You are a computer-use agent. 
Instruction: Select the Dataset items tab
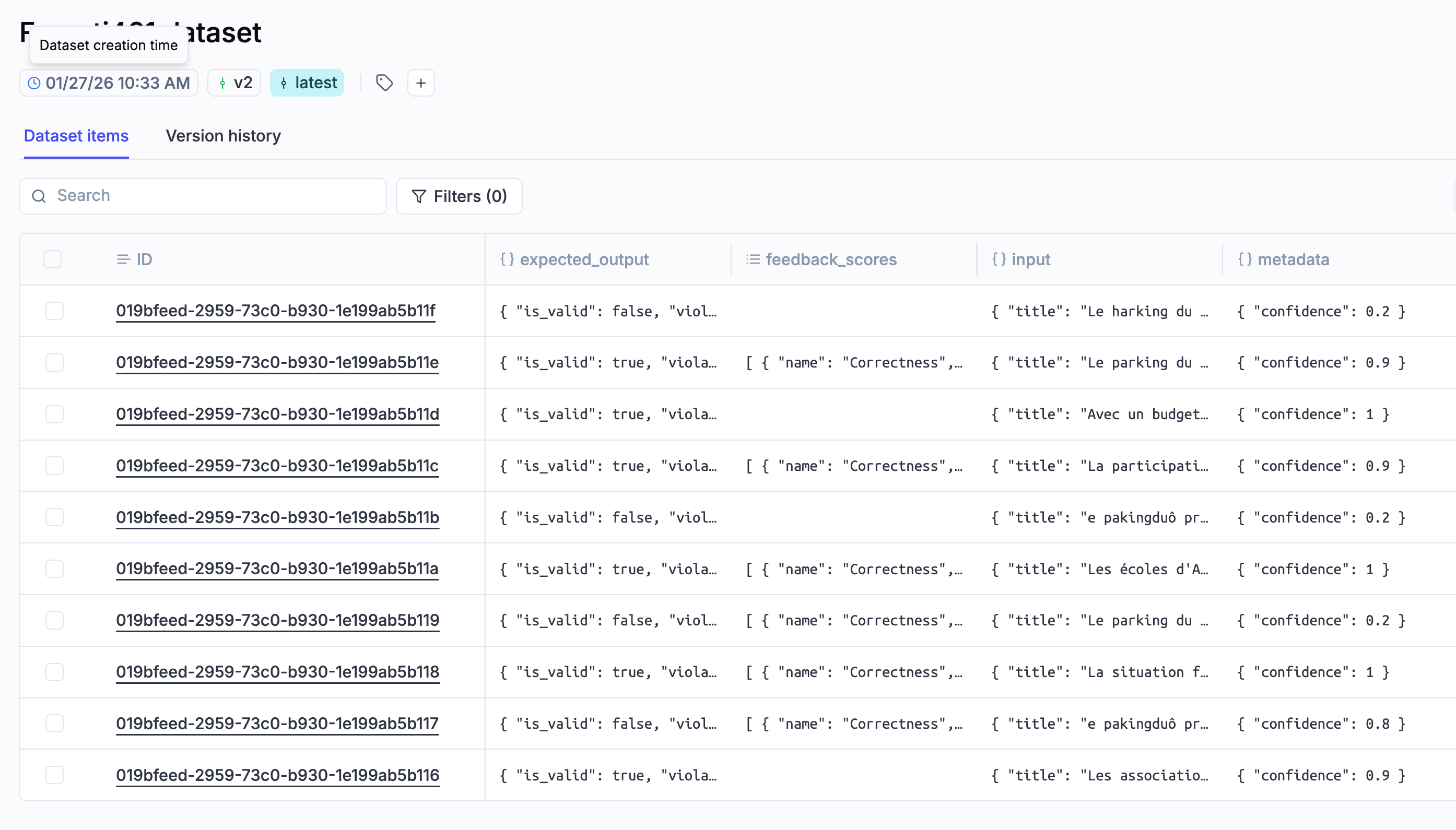point(76,136)
